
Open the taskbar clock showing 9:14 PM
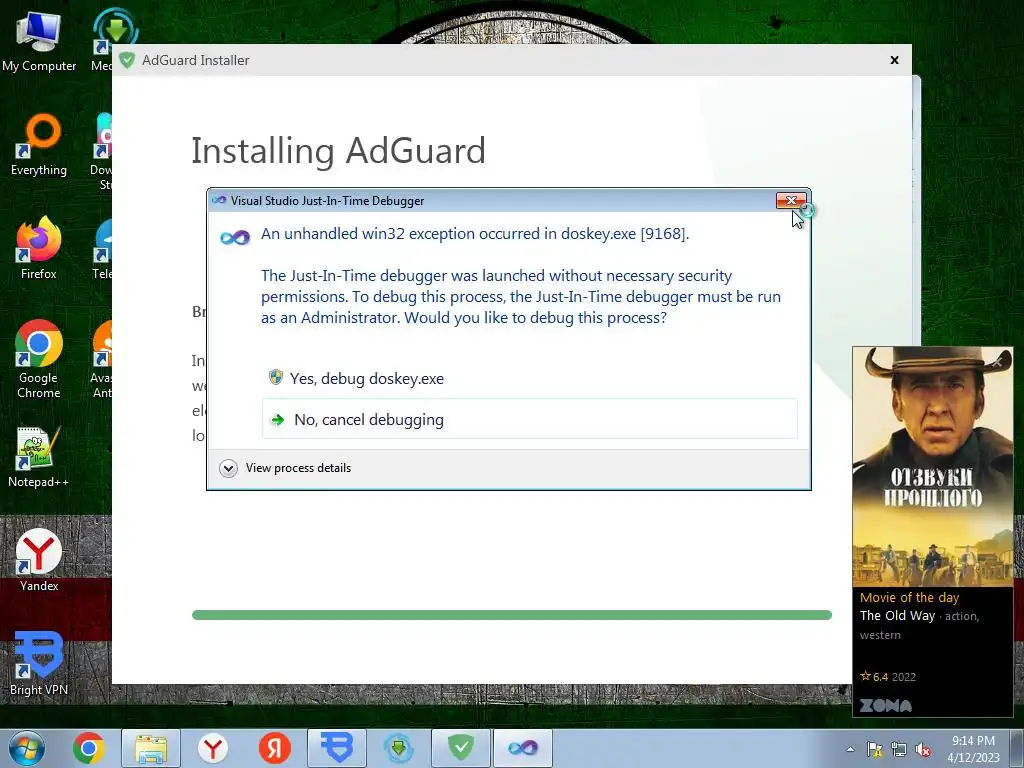click(x=973, y=748)
